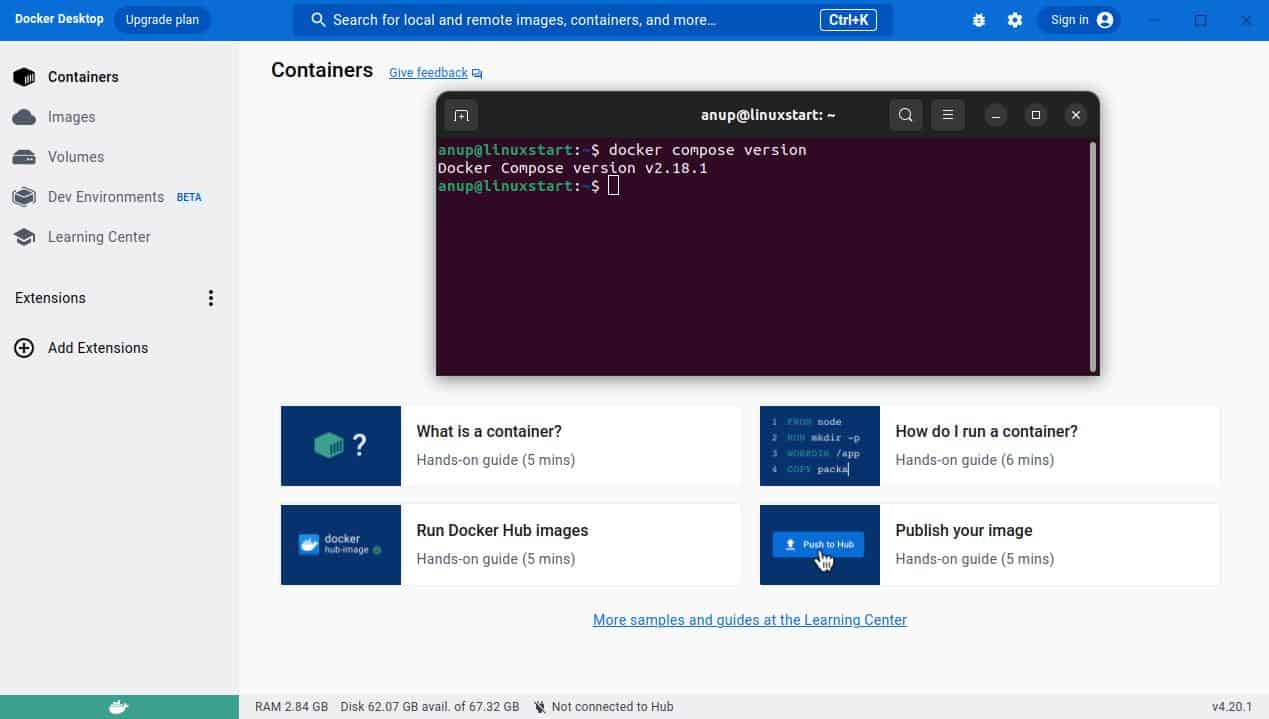1269x719 pixels.
Task: Open Dev Environments from the sidebar
Action: click(105, 197)
